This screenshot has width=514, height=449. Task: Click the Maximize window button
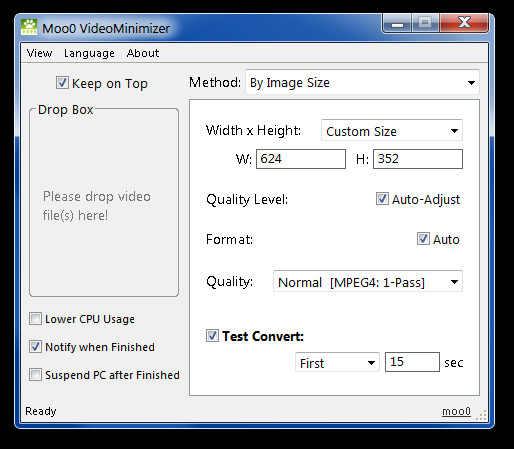point(425,23)
